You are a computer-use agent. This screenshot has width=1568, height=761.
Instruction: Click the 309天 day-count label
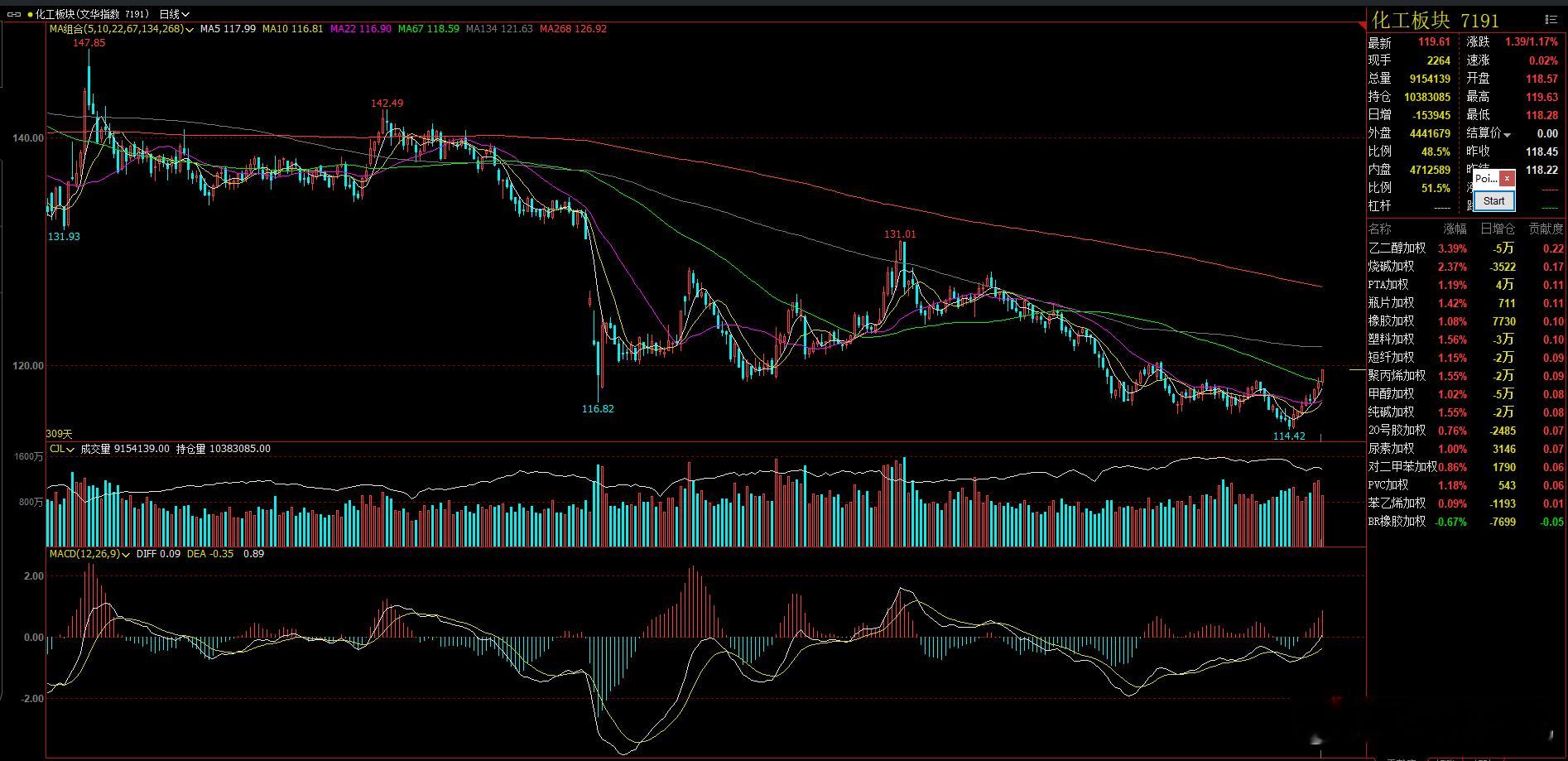click(60, 434)
